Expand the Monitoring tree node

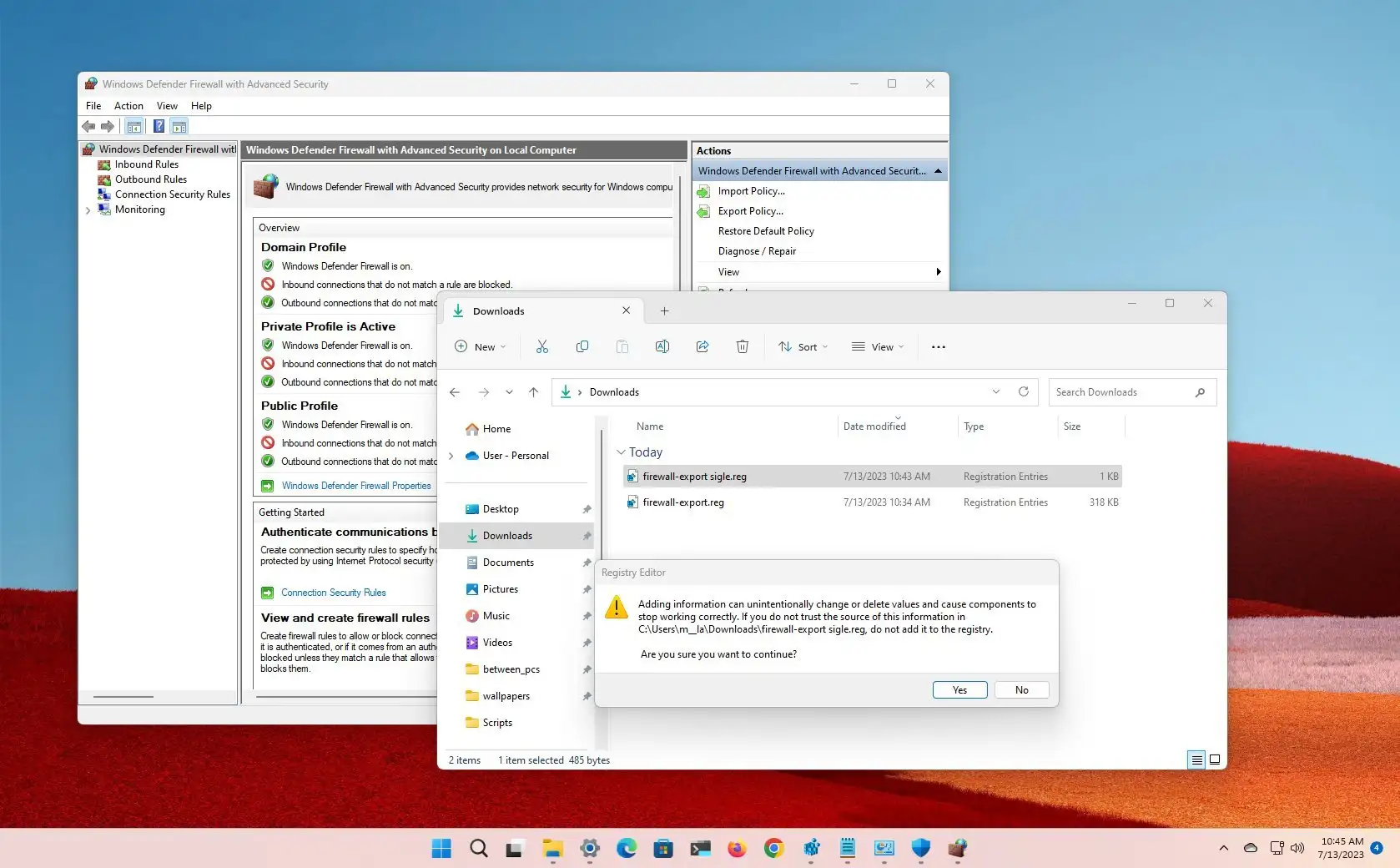click(x=88, y=210)
